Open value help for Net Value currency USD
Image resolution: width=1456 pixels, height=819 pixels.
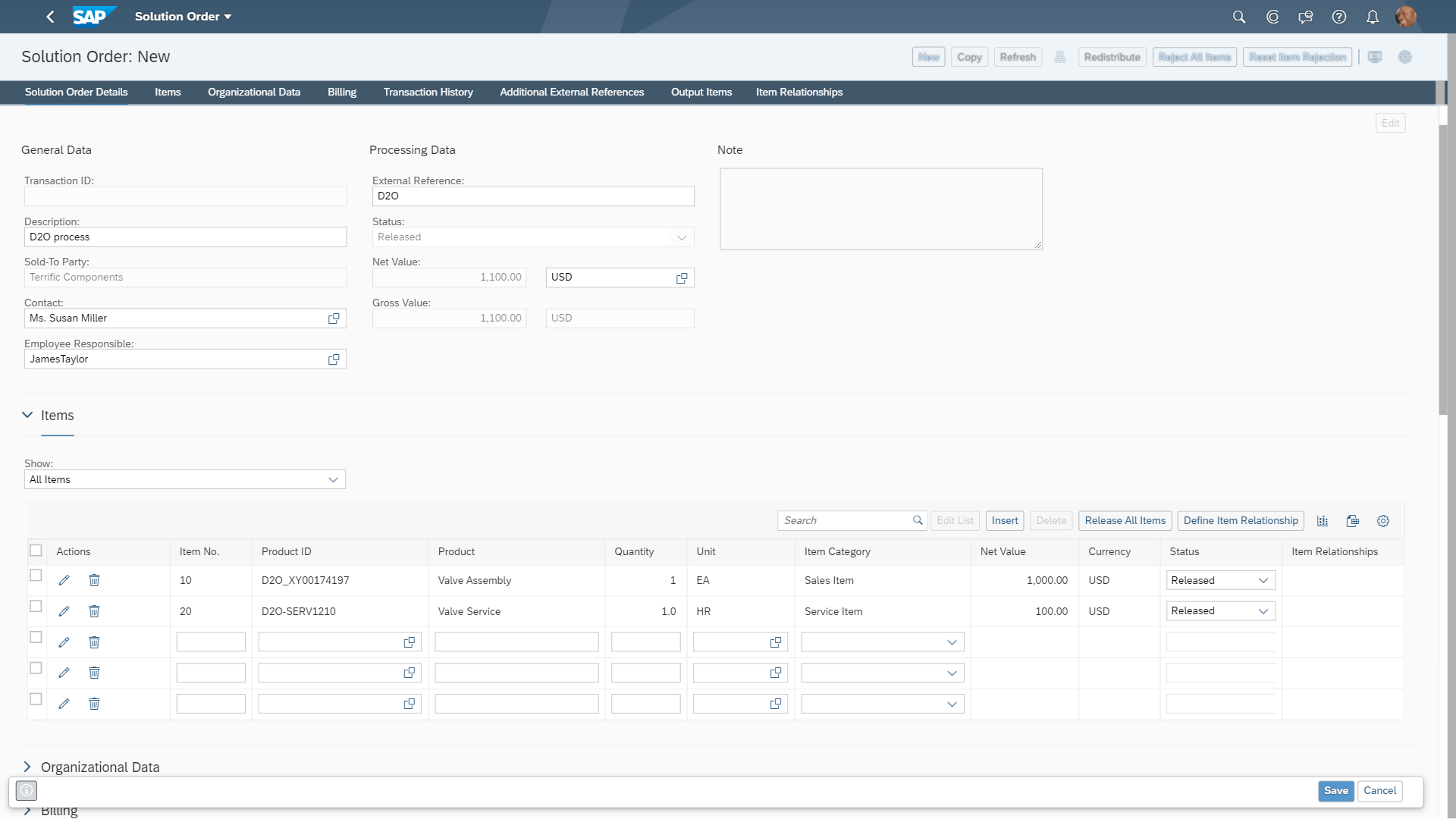click(682, 278)
